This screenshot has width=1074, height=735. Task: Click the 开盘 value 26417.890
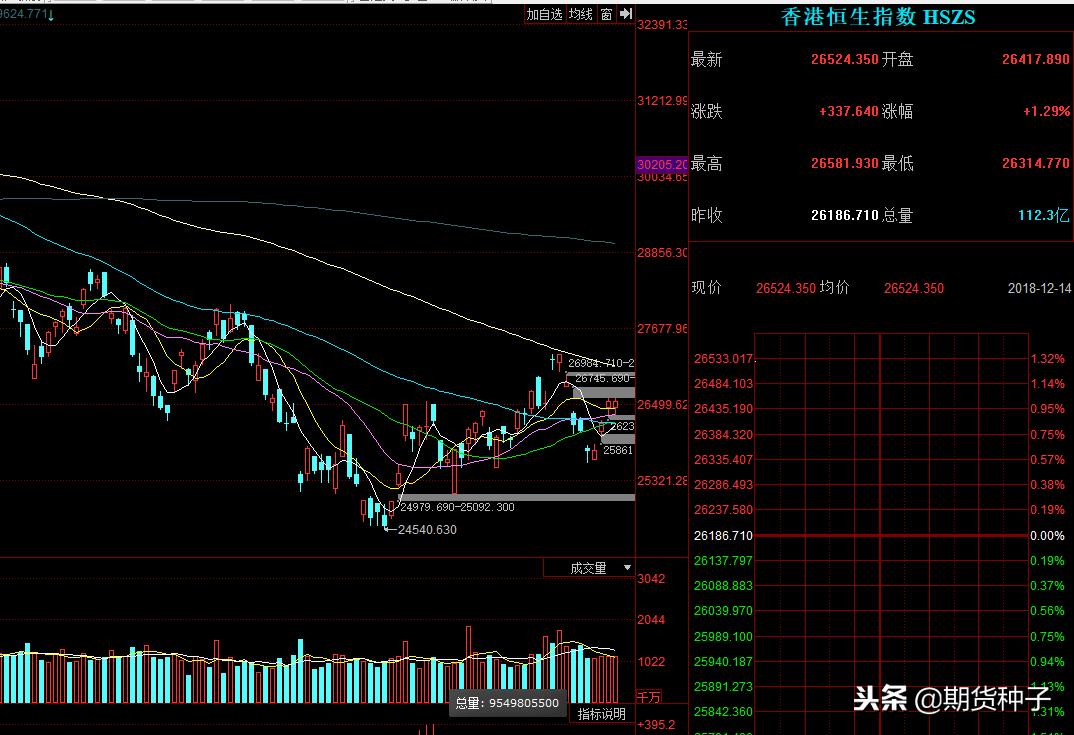tap(1036, 59)
